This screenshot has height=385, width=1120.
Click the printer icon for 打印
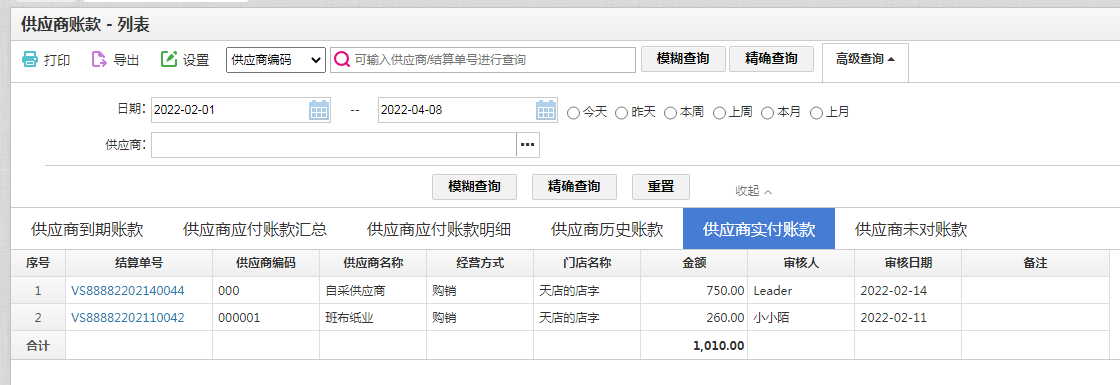[29, 59]
